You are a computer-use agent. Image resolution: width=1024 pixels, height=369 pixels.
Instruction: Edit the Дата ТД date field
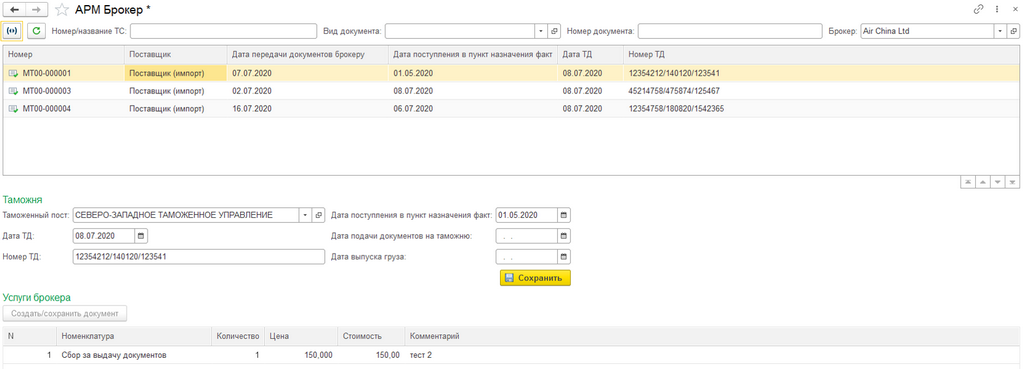(x=104, y=236)
